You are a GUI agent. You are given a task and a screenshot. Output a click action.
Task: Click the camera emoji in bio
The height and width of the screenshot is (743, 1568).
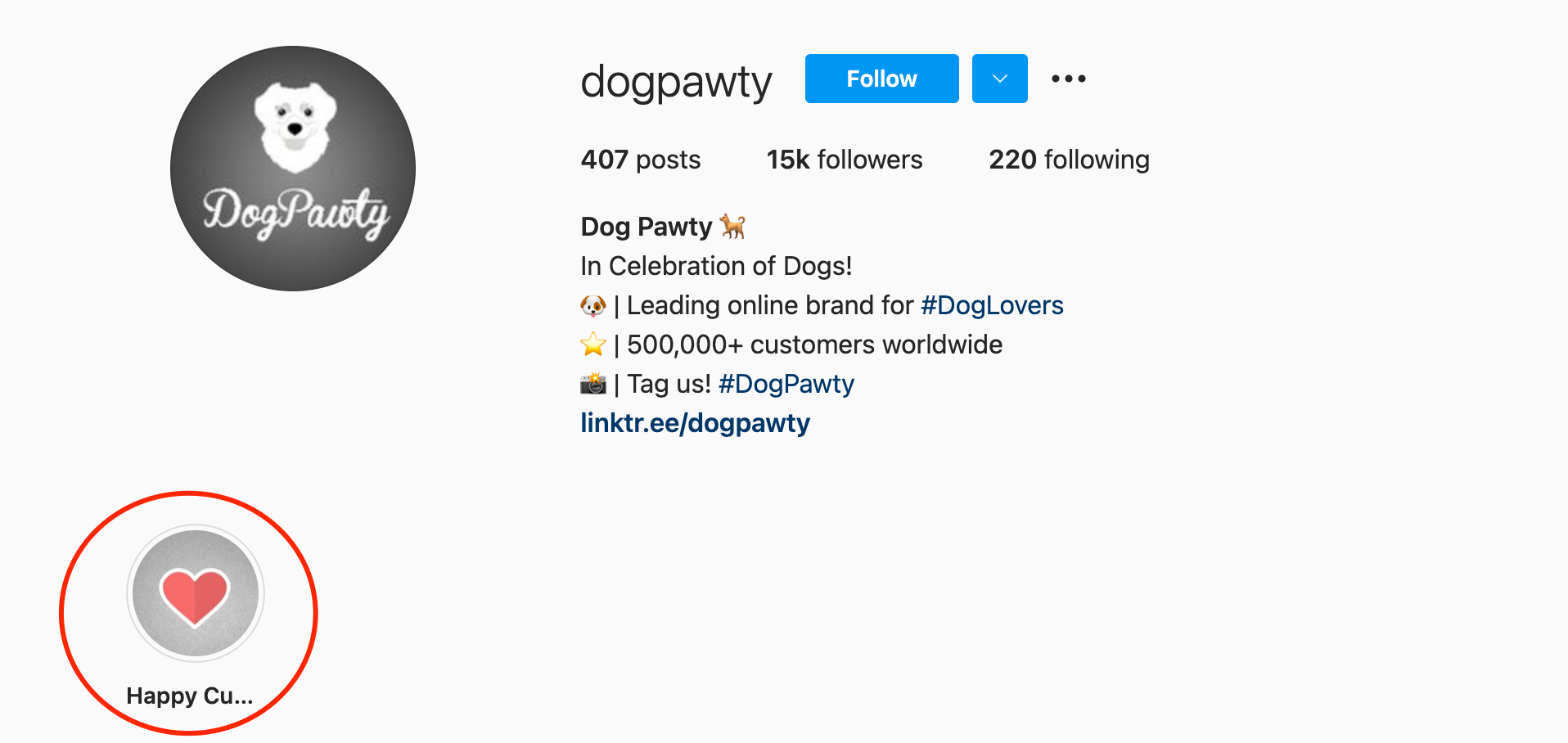coord(593,384)
